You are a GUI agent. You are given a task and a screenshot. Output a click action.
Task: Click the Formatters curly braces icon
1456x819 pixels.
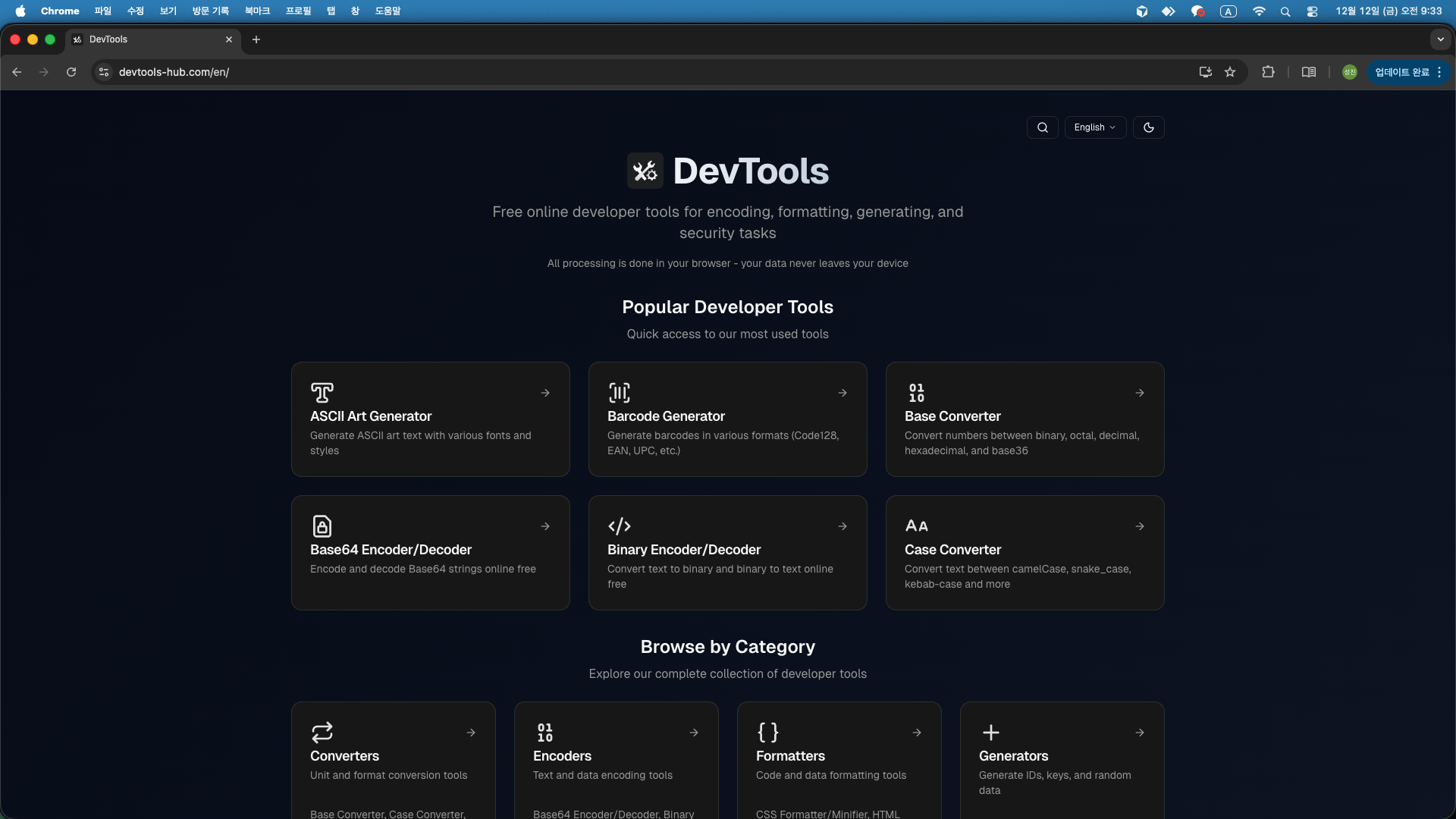click(x=767, y=733)
